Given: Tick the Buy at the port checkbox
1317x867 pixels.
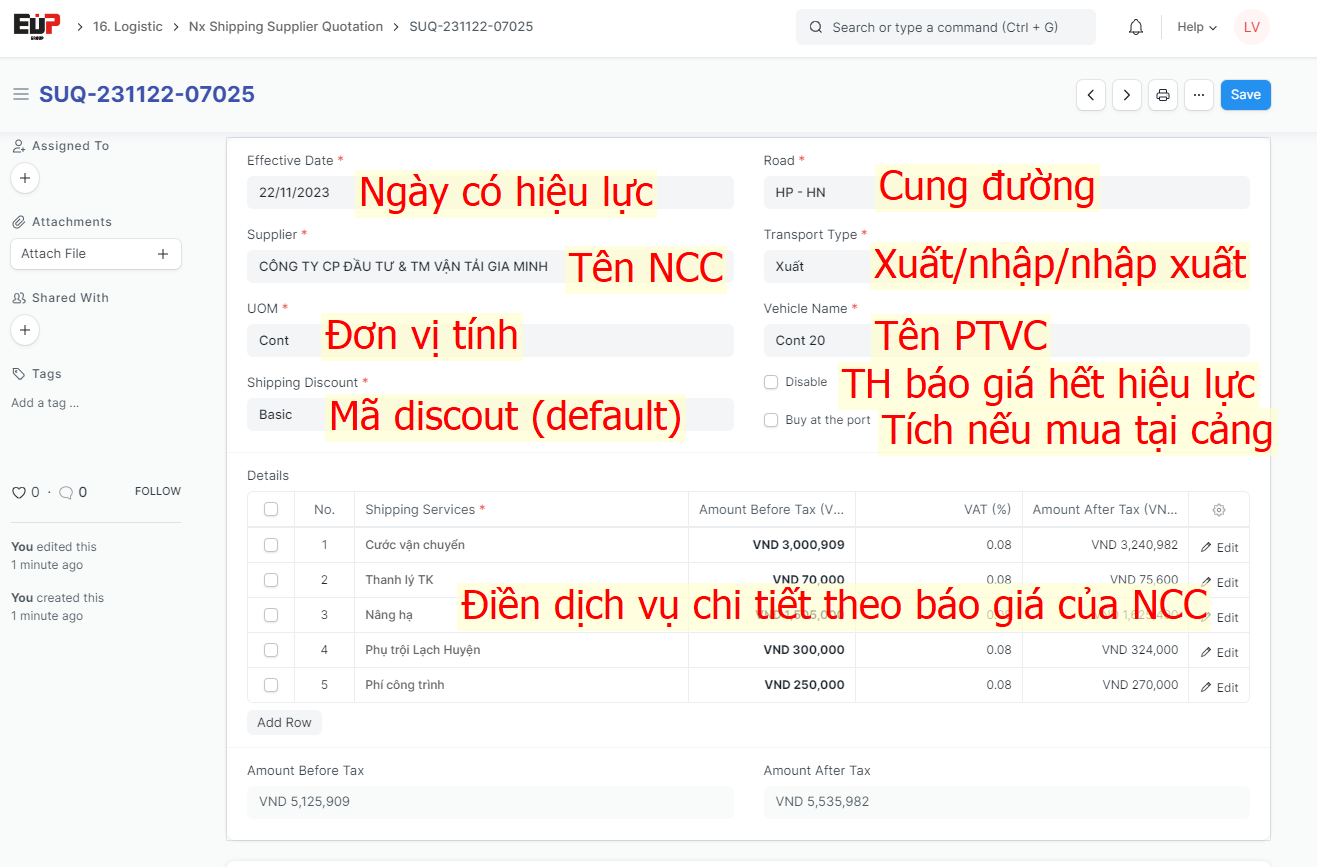Looking at the screenshot, I should [x=771, y=420].
